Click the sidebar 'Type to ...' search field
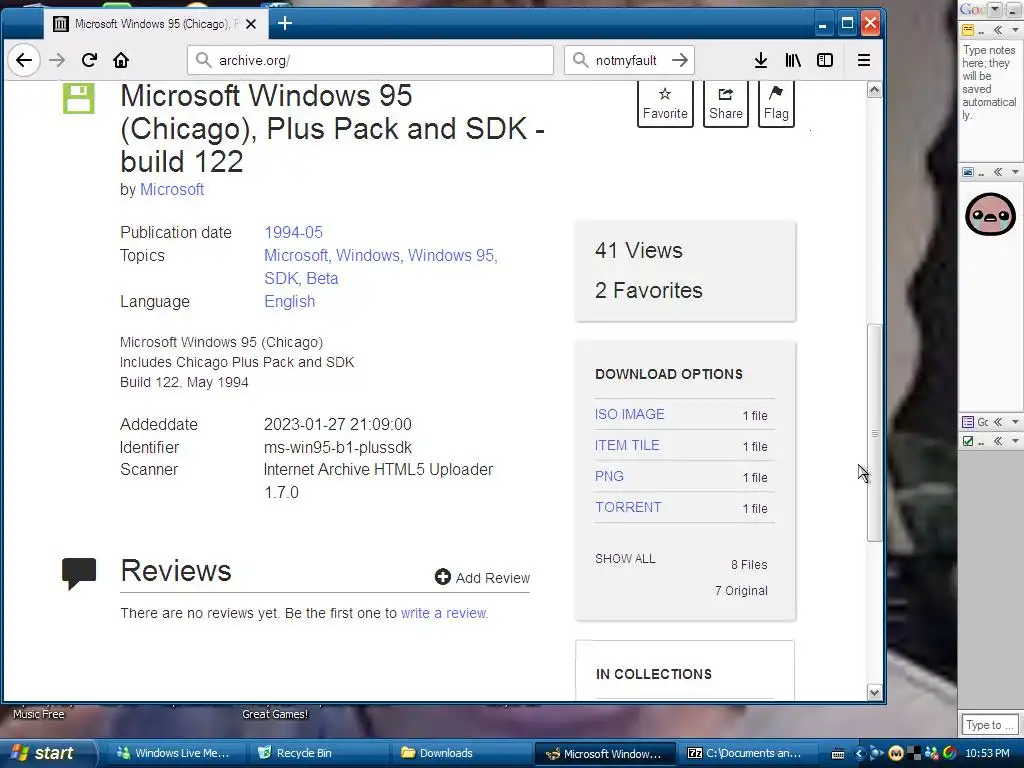 tap(989, 725)
